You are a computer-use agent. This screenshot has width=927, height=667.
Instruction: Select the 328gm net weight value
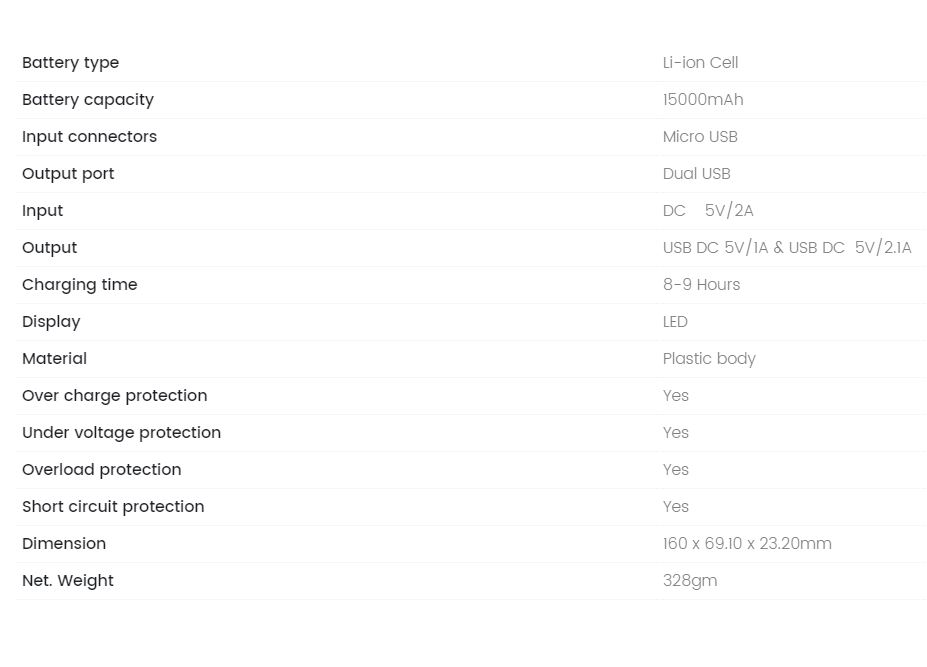(x=690, y=581)
